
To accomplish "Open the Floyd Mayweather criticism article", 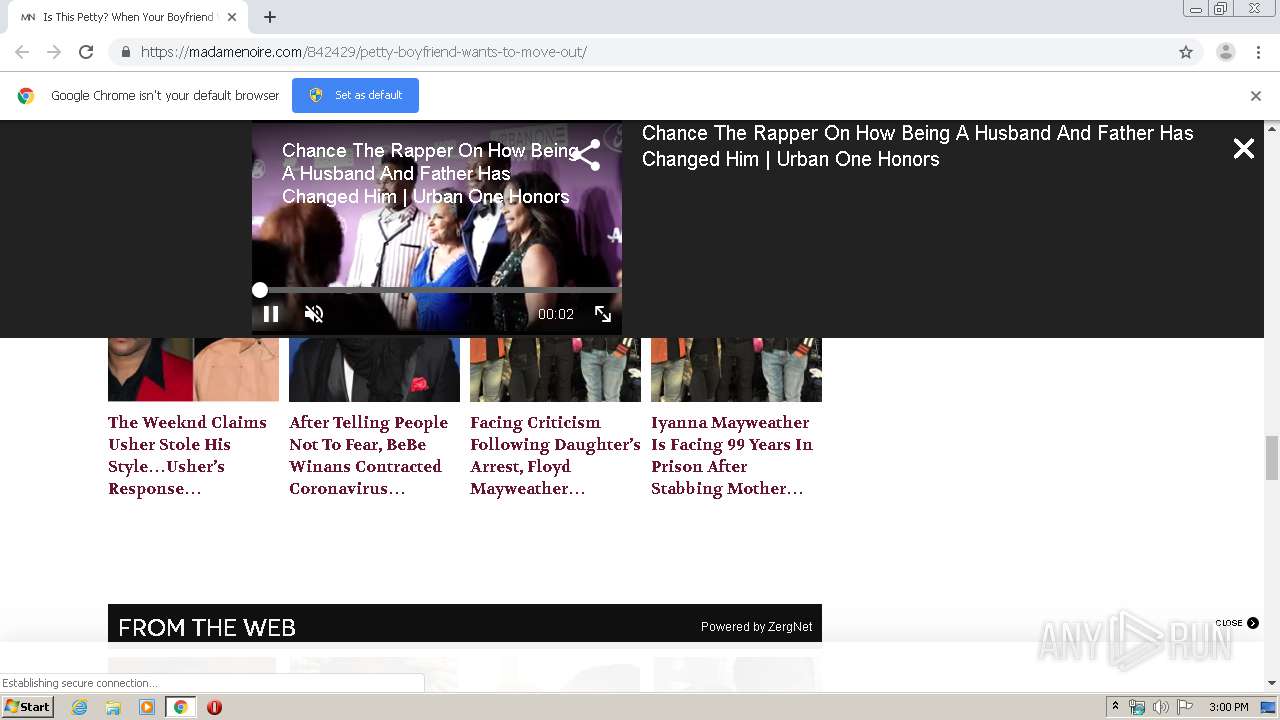I will pyautogui.click(x=555, y=455).
